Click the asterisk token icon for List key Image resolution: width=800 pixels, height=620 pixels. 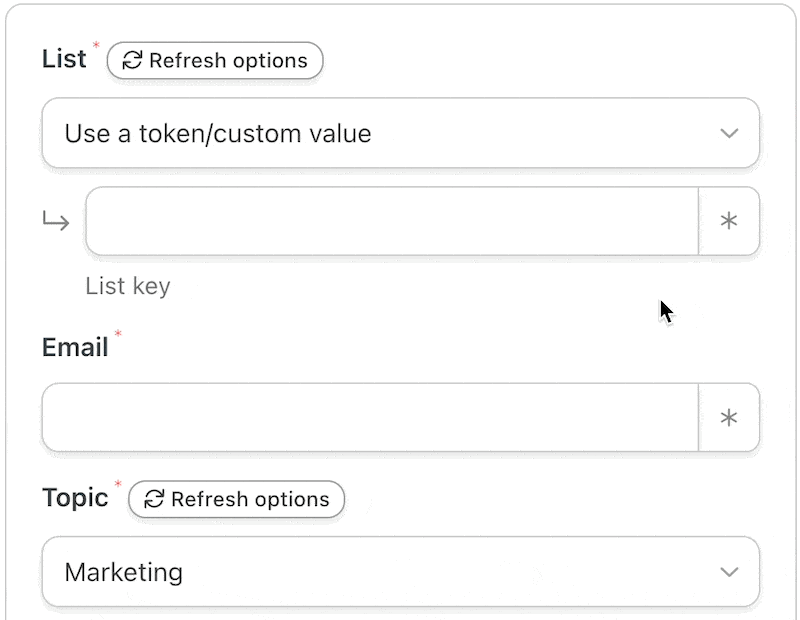(x=729, y=221)
